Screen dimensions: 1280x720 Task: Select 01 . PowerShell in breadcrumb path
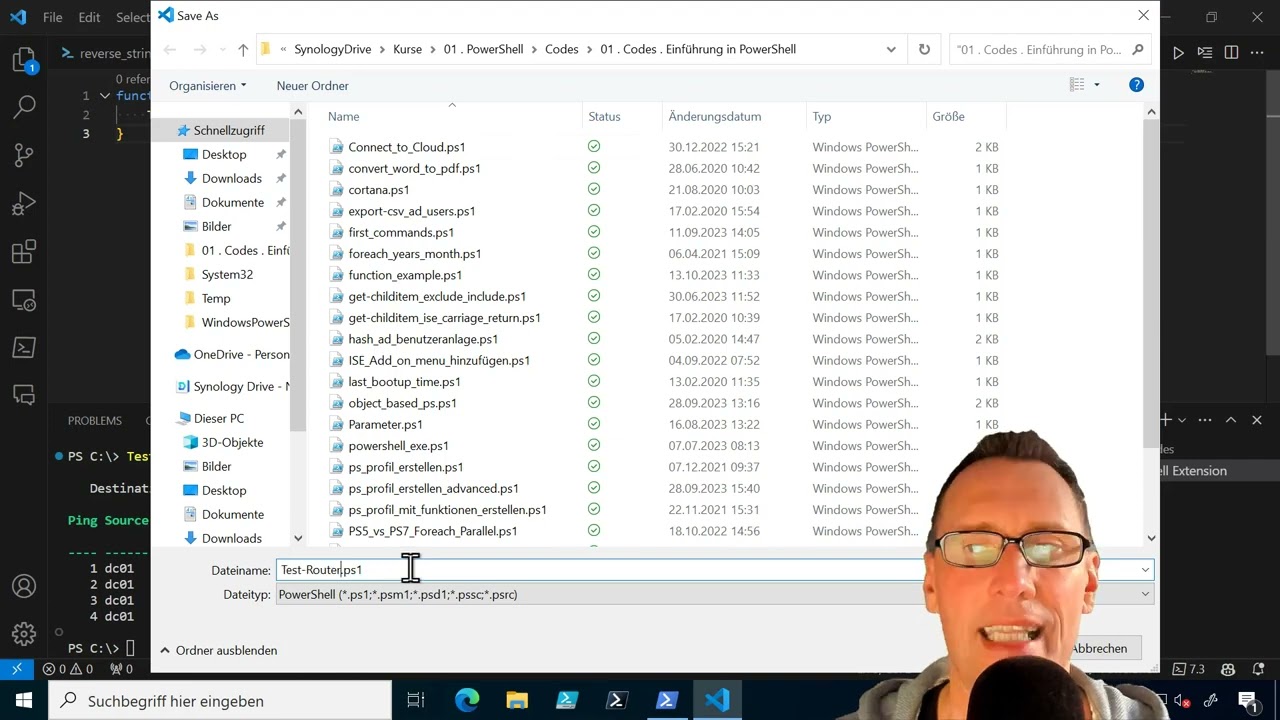(484, 49)
